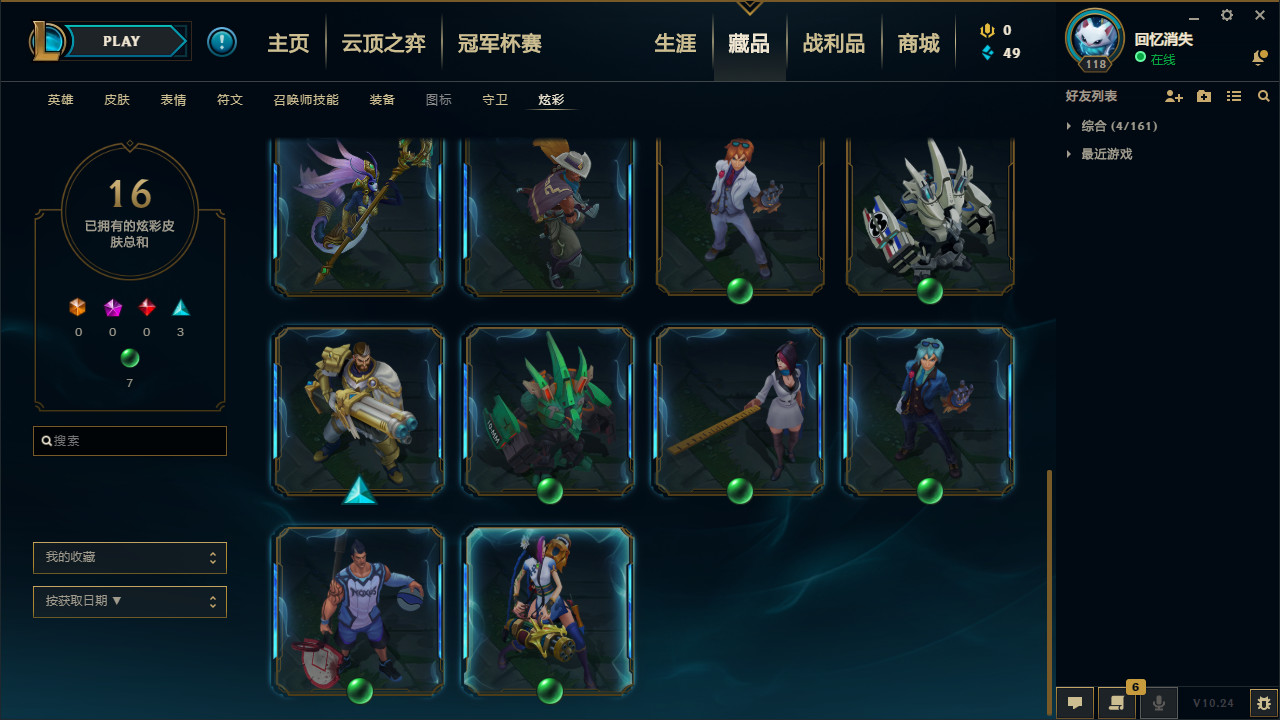
Task: Open the missions icon with badge 6
Action: click(x=1117, y=703)
